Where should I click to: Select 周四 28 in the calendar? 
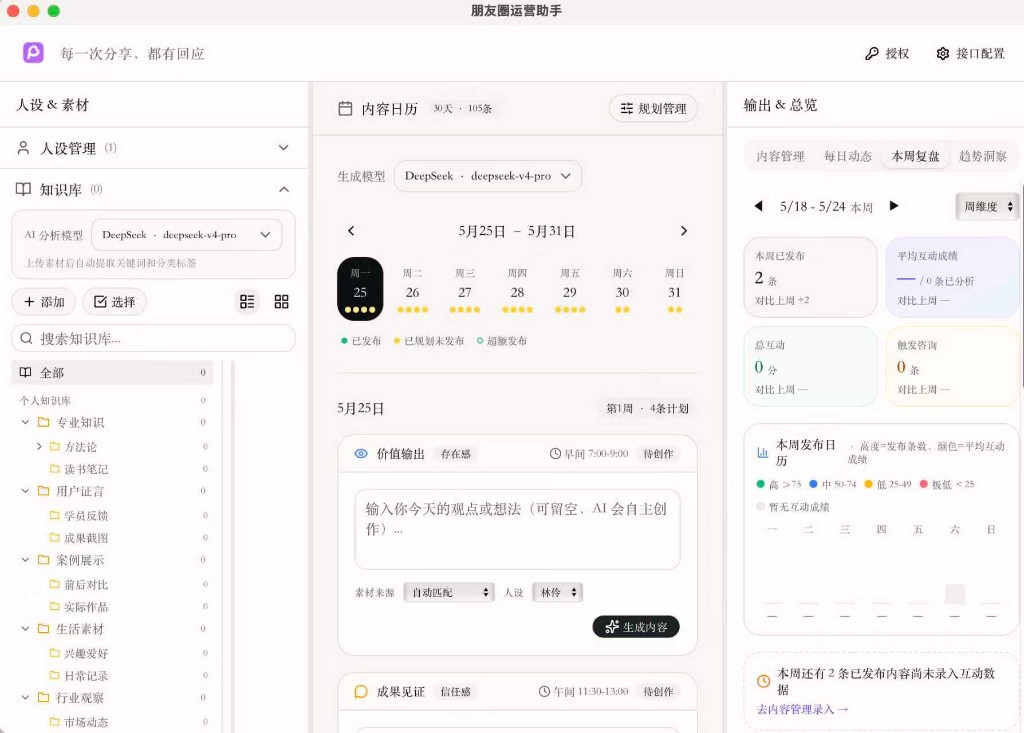(x=517, y=289)
